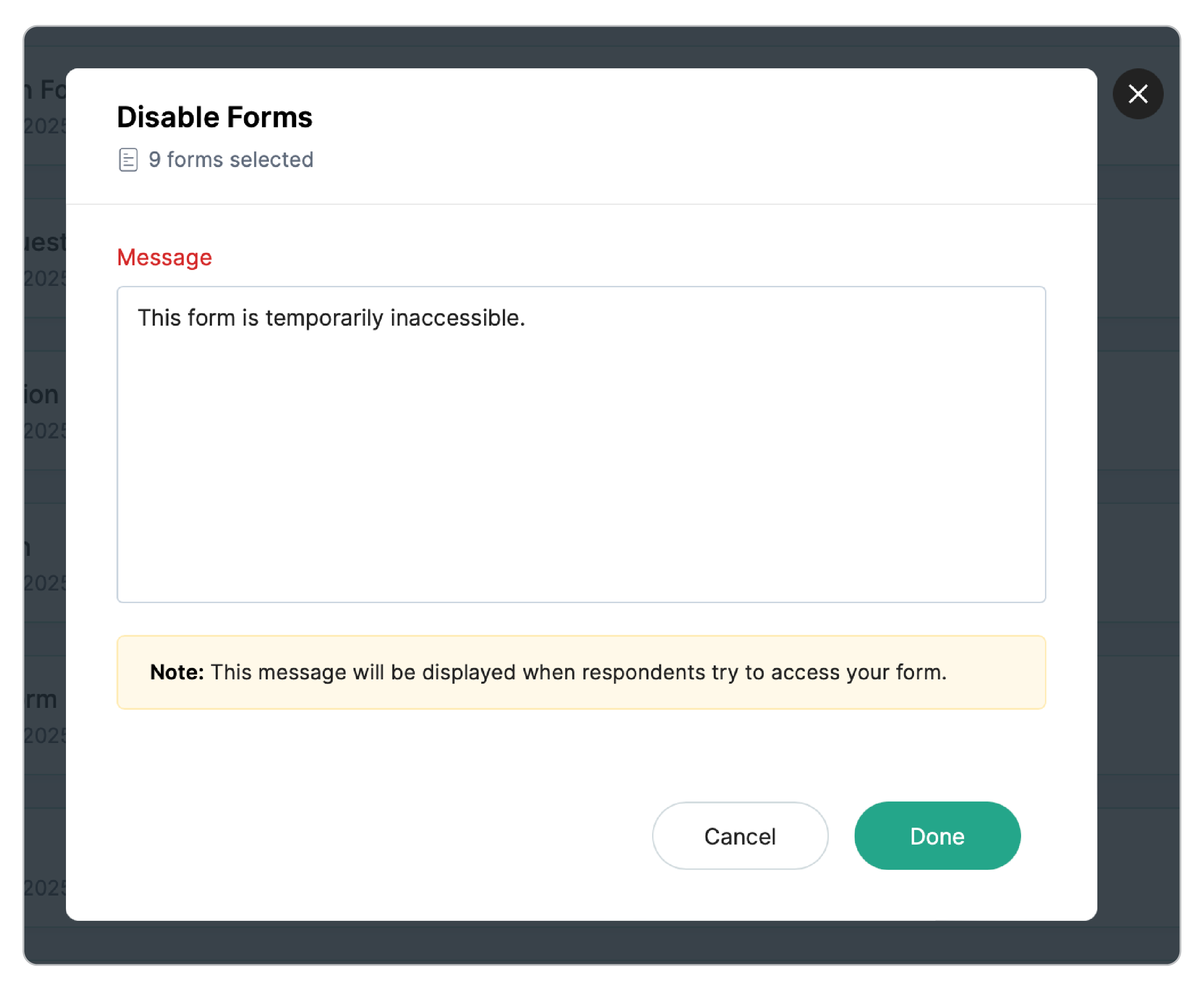This screenshot has width=1204, height=991.
Task: Click the form document icon beside count
Action: (128, 160)
